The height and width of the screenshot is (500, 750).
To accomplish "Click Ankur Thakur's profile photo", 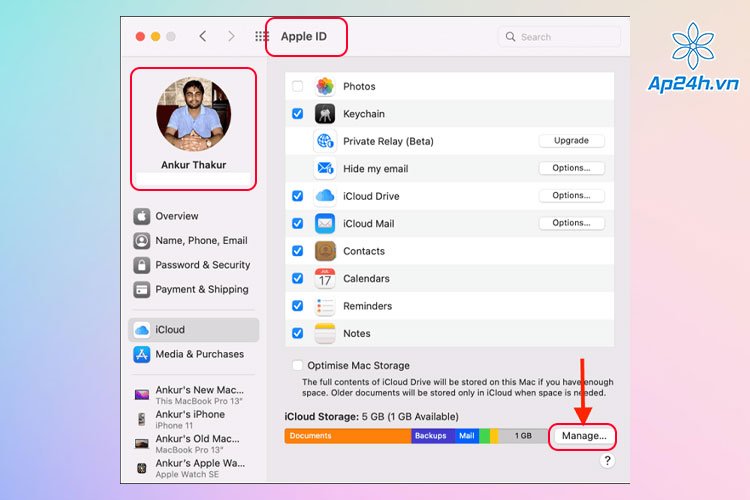I will tap(194, 114).
